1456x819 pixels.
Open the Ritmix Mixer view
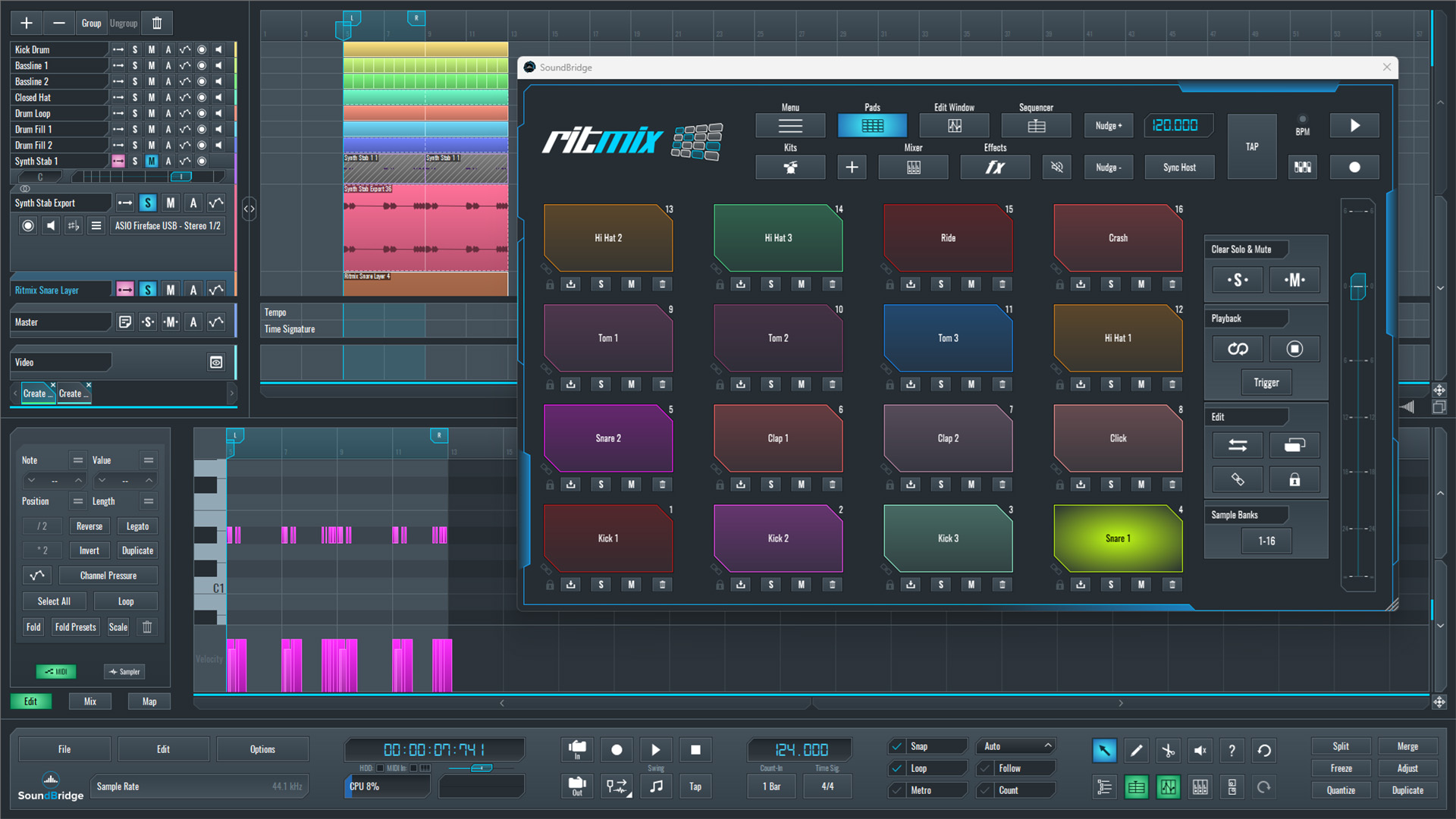pos(913,168)
